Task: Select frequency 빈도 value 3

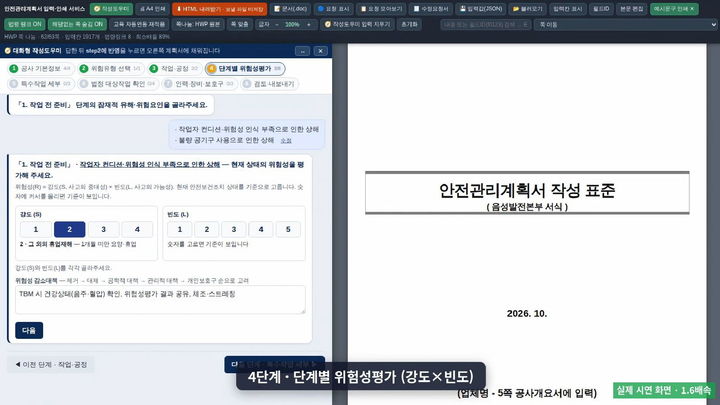Action: click(234, 229)
